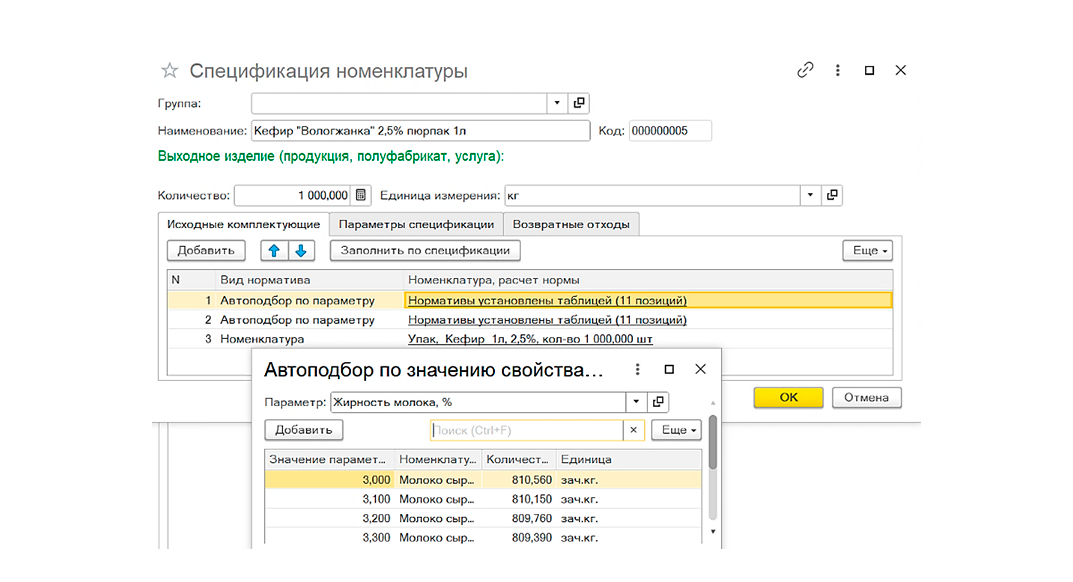The width and height of the screenshot is (1073, 582).
Task: Click Заполнить по спецификации button
Action: pos(425,251)
